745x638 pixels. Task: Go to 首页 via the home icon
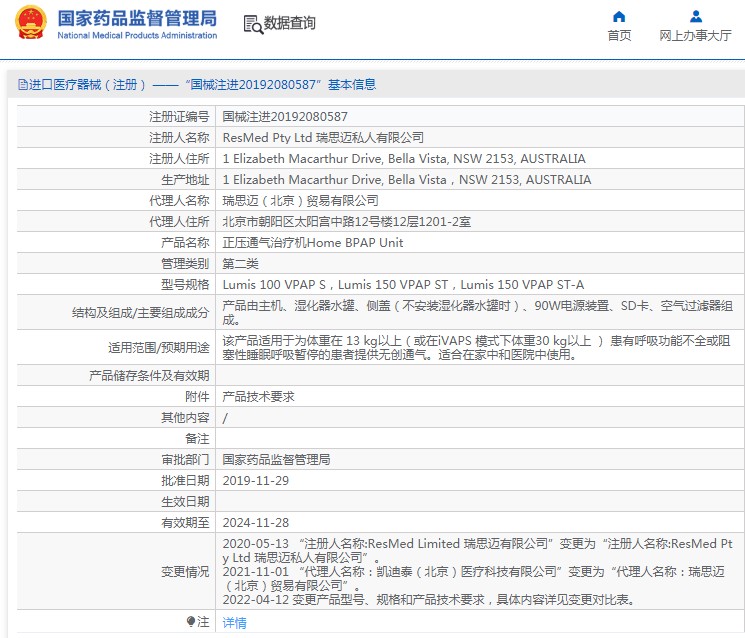click(619, 17)
